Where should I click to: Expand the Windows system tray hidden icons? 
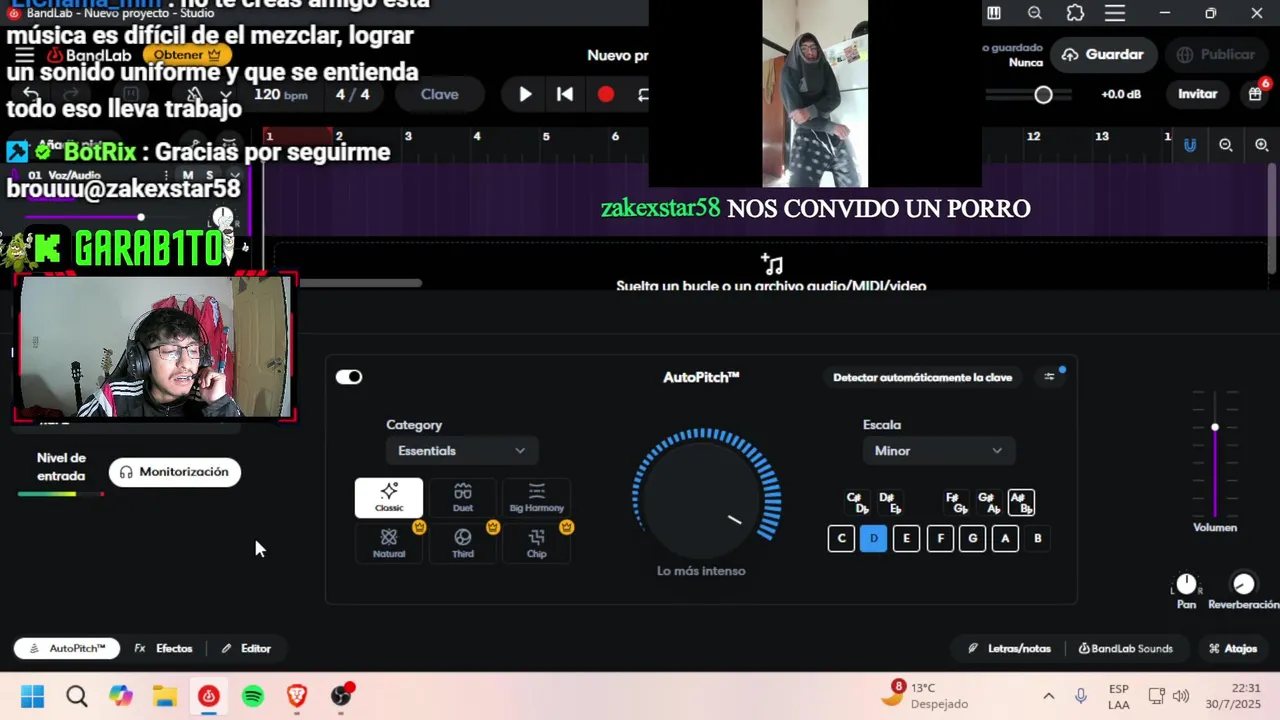point(1048,696)
